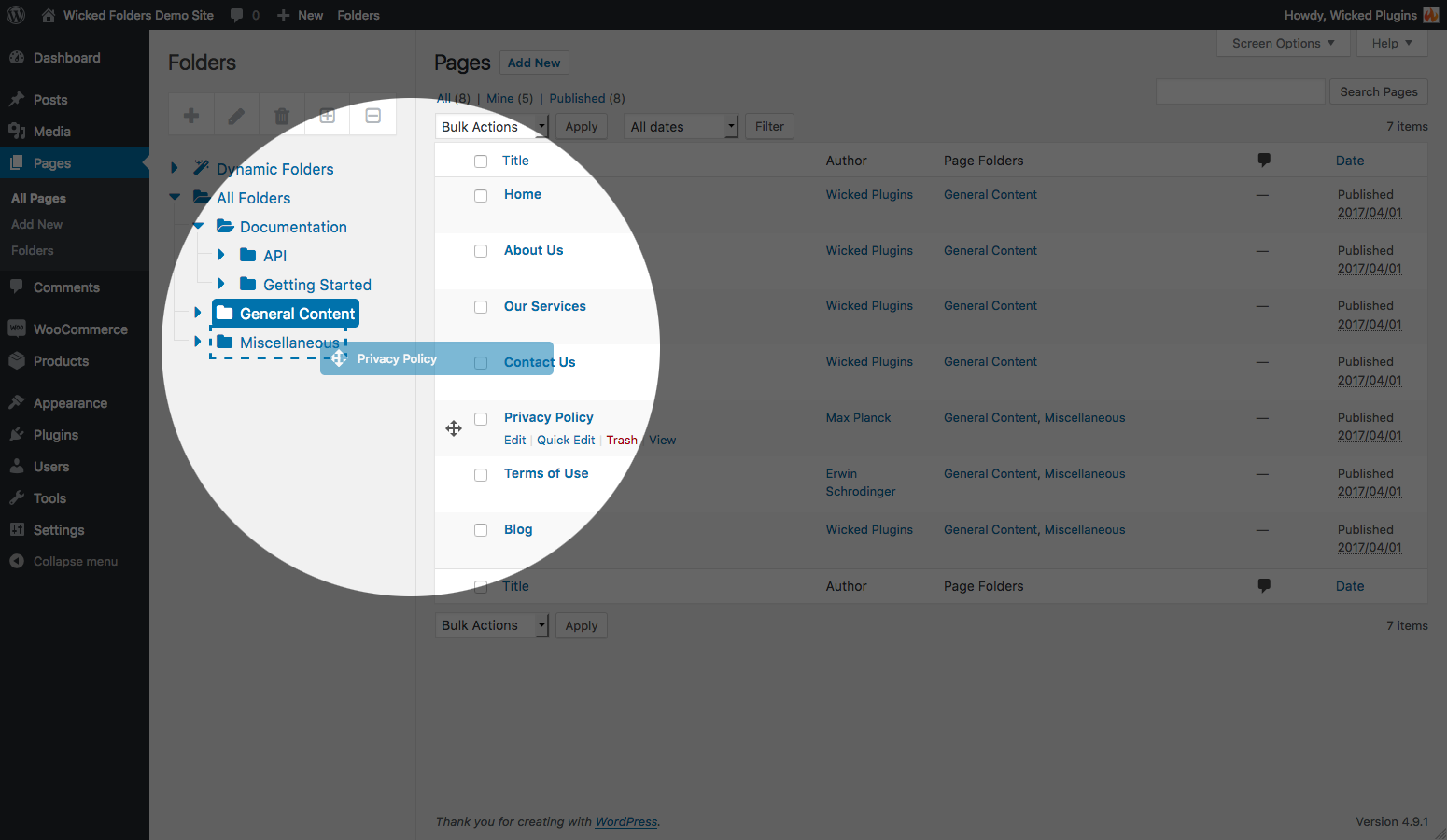Click the edit folder pencil icon
Screen dimensions: 1447x840
tap(236, 116)
